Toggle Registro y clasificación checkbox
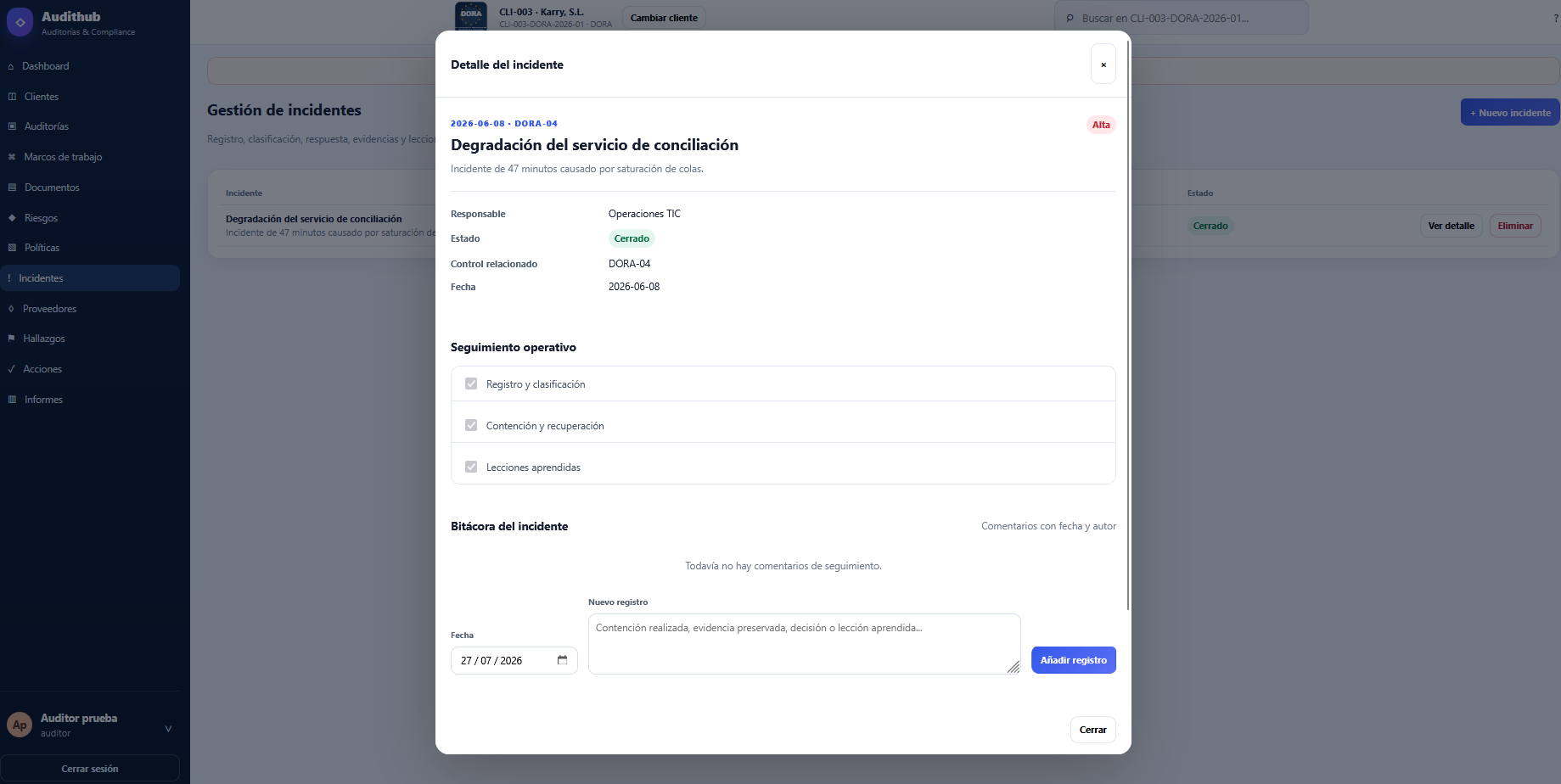The image size is (1561, 784). coord(471,384)
